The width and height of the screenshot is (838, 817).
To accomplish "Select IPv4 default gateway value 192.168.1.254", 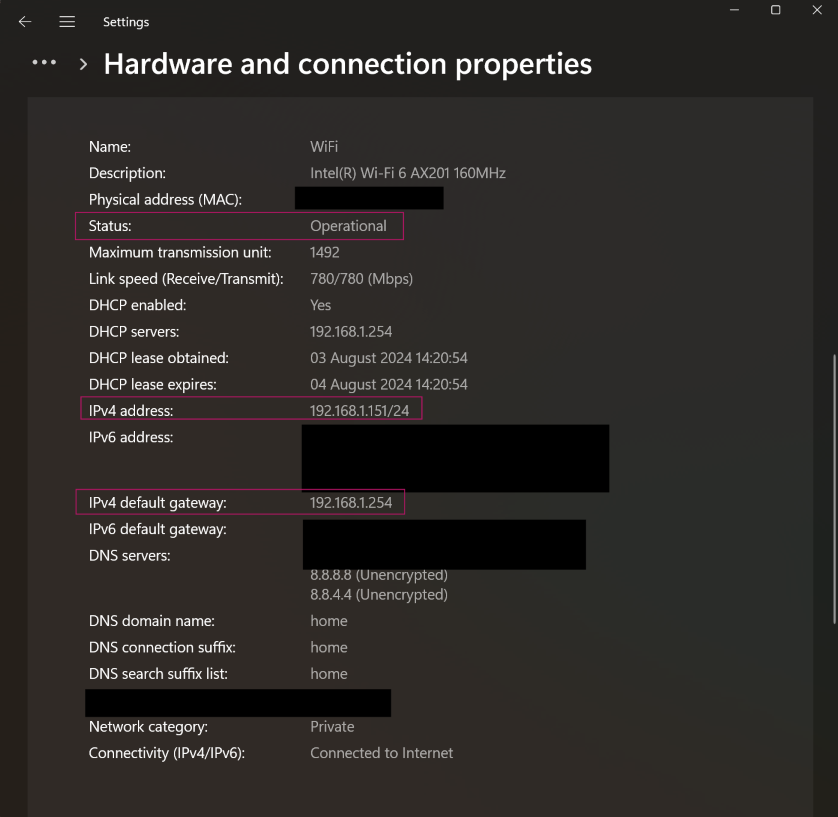I will click(351, 503).
